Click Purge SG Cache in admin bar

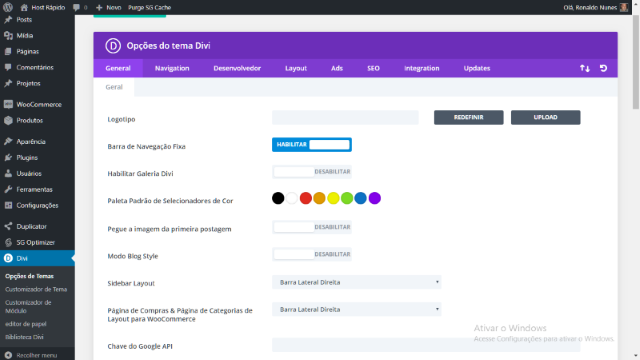click(149, 7)
